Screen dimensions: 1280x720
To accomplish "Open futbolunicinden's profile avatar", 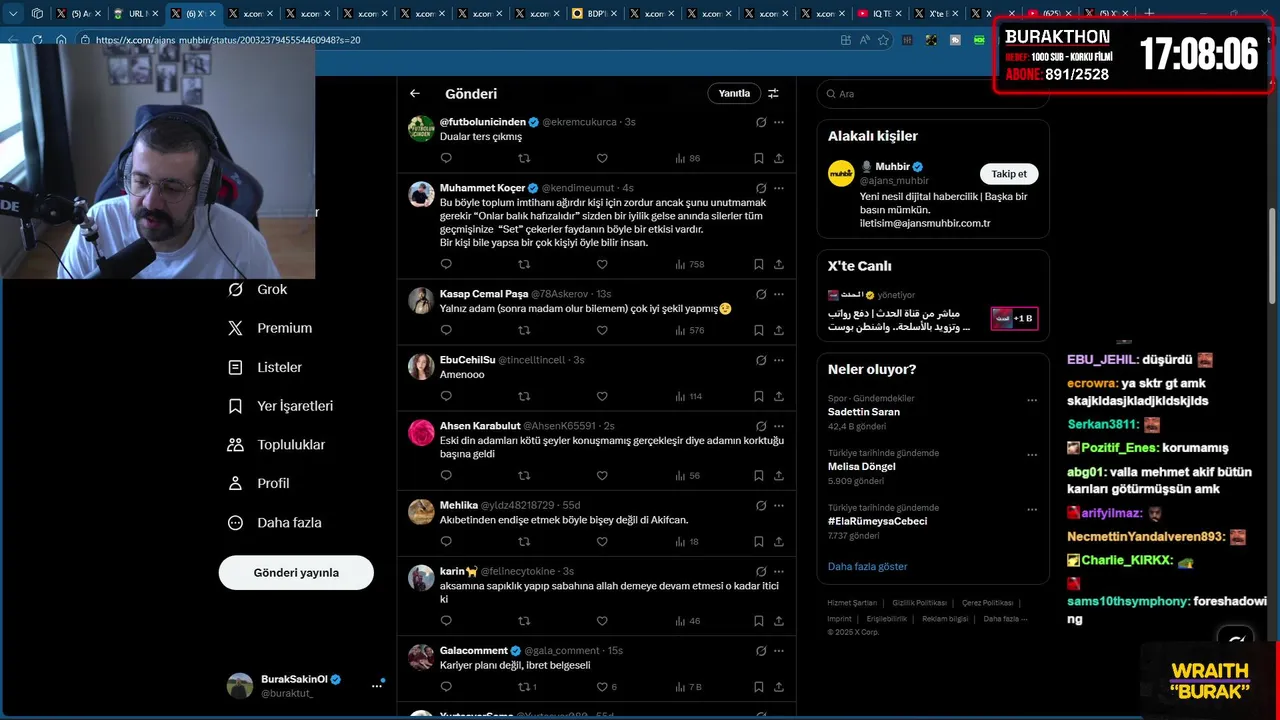I will tap(421, 129).
